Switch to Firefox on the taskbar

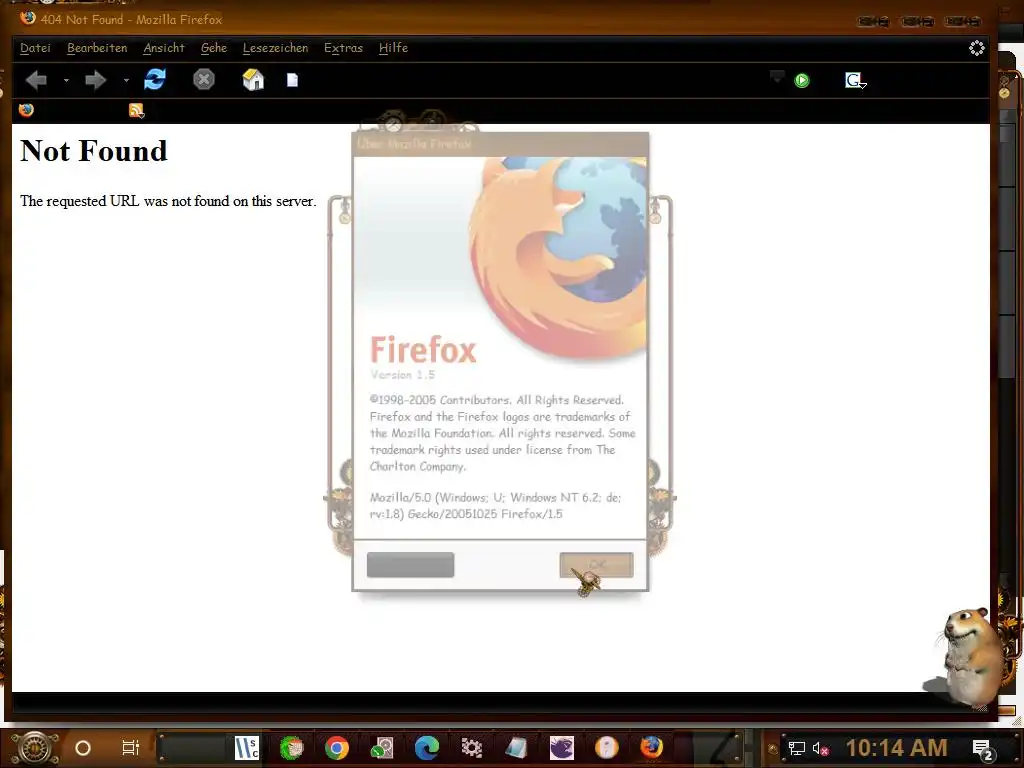651,748
